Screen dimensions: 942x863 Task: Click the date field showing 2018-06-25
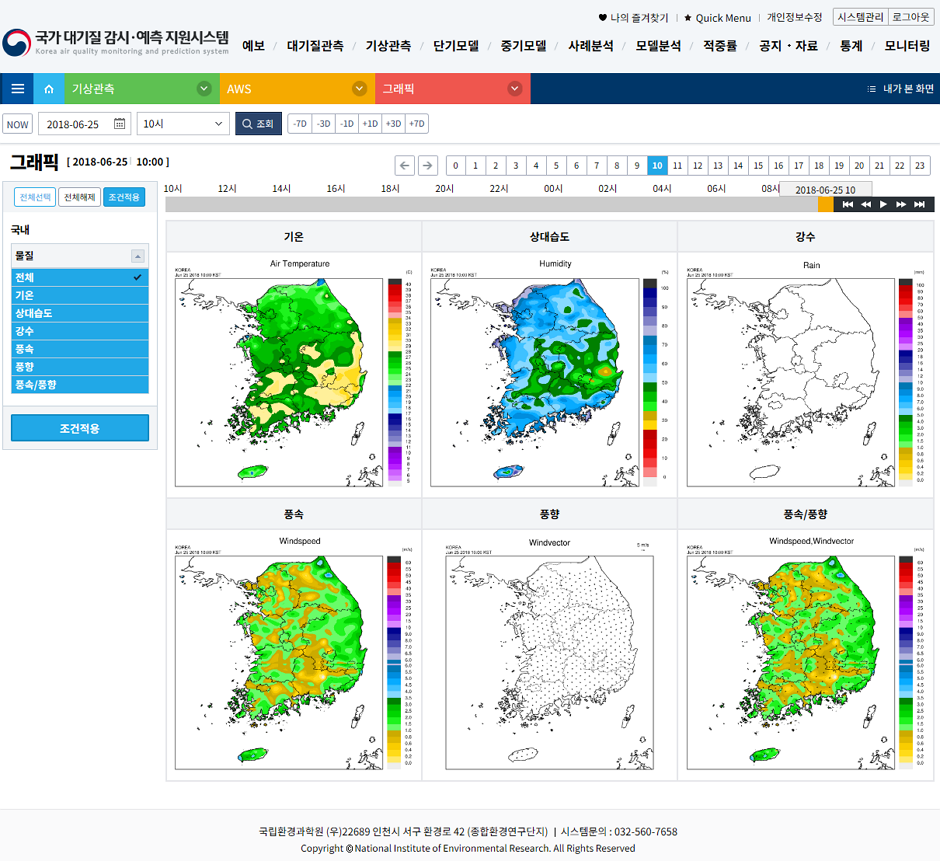pos(85,124)
